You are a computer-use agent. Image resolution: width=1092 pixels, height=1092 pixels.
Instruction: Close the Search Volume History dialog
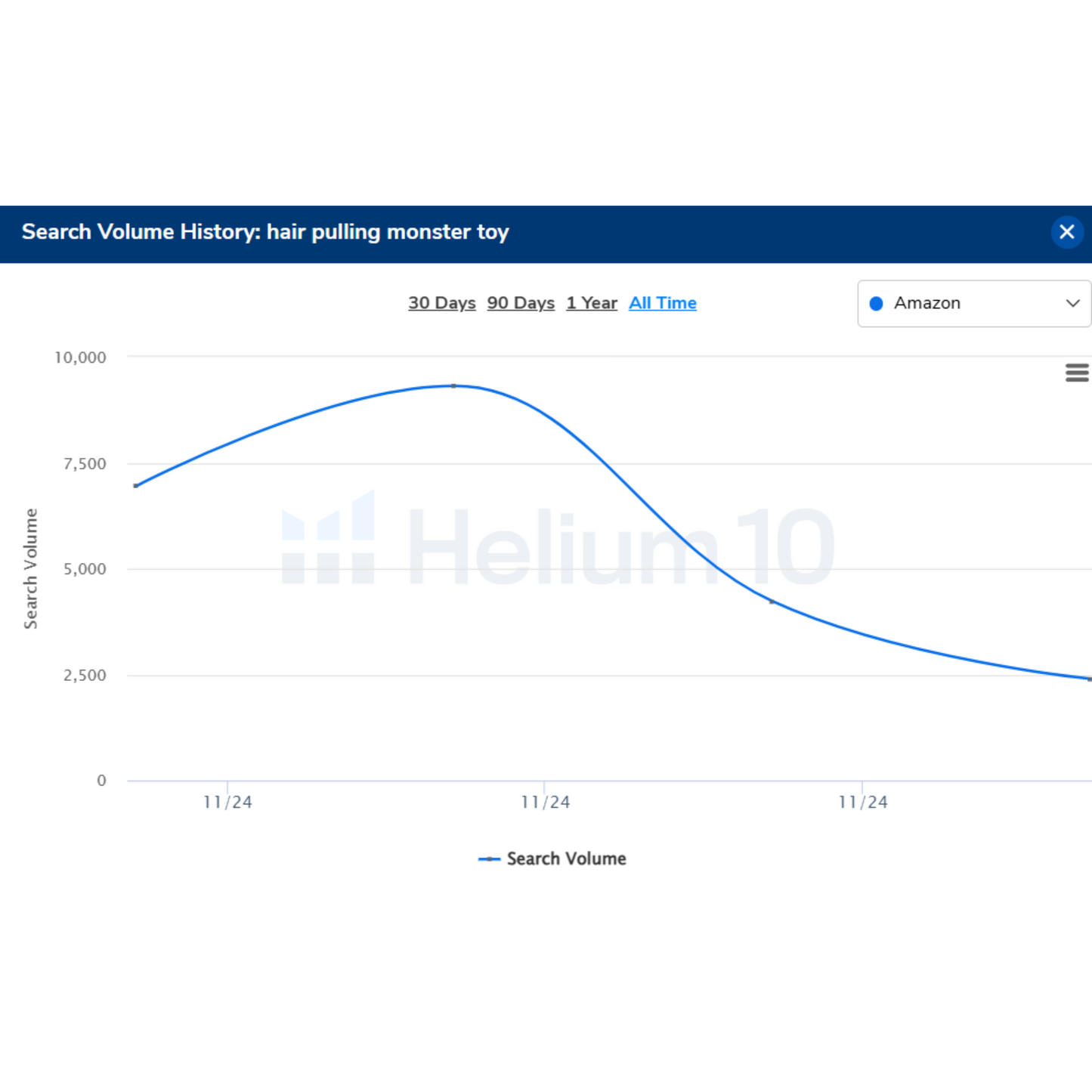coord(1066,232)
